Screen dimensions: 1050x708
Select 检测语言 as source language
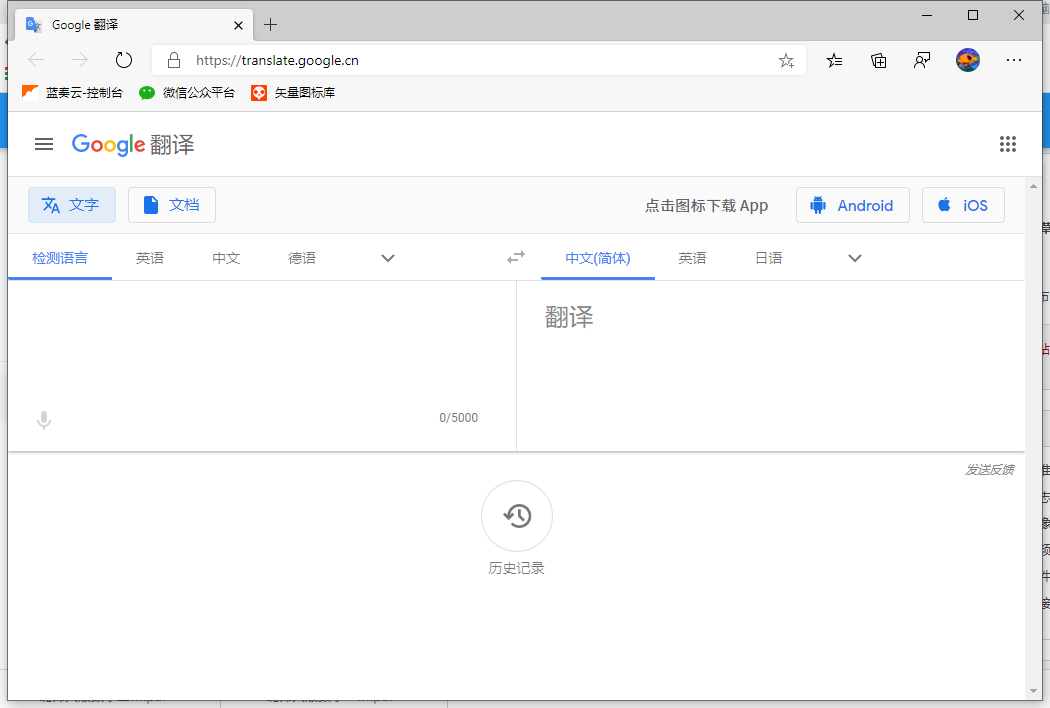60,258
